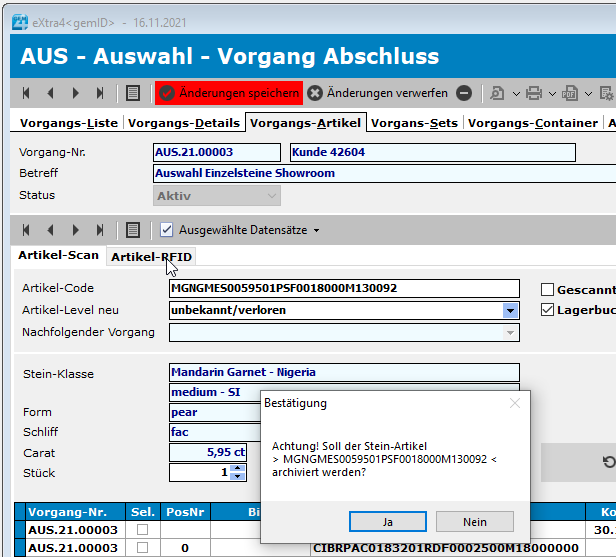Toggle the Lagerbuchung checkbox

[x=547, y=310]
